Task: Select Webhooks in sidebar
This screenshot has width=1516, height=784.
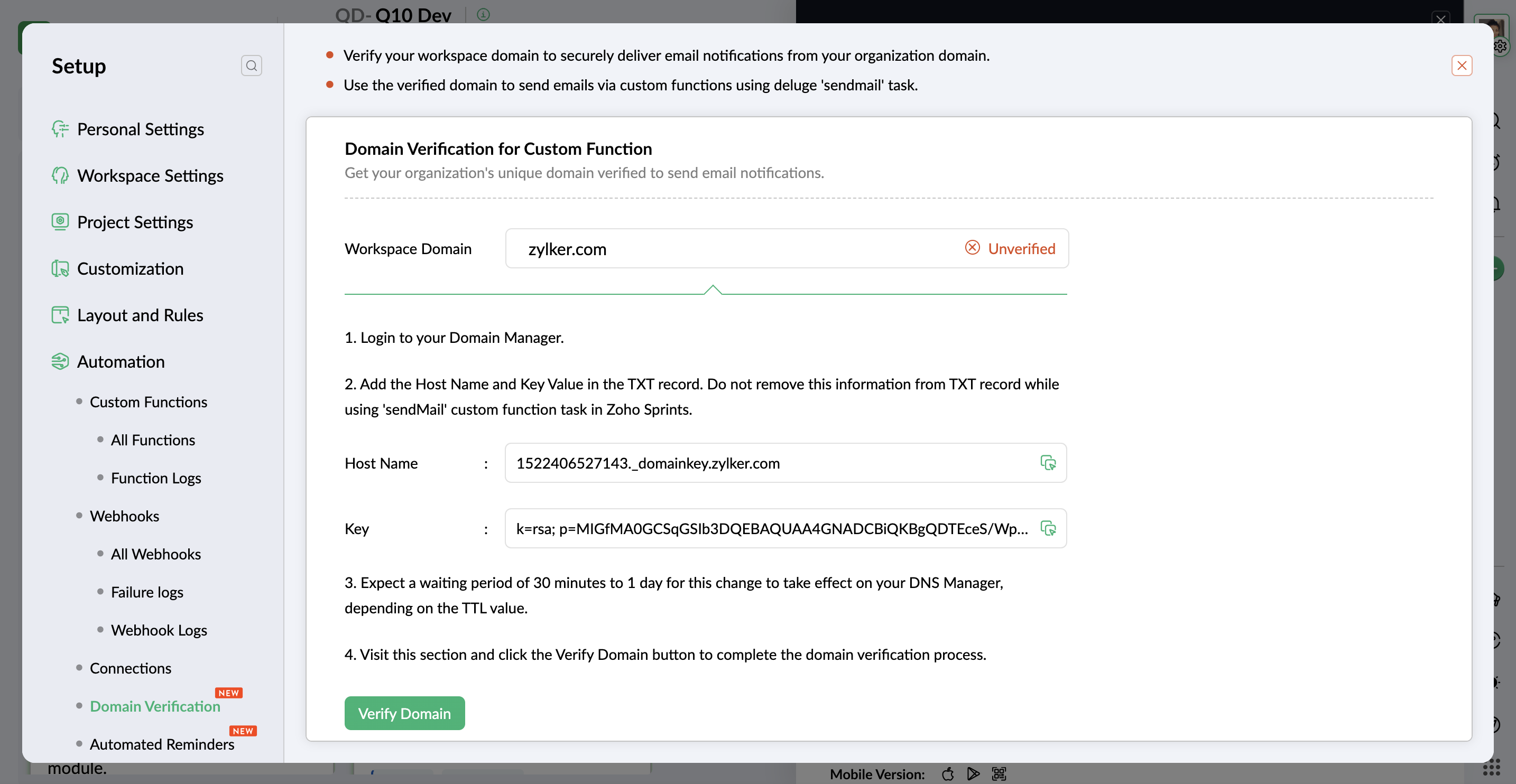Action: click(x=124, y=516)
